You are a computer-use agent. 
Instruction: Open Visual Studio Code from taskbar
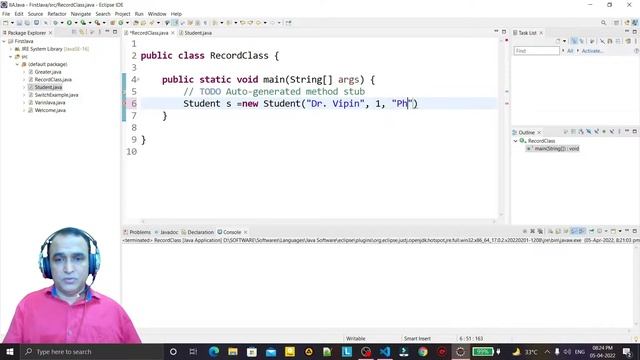point(384,351)
